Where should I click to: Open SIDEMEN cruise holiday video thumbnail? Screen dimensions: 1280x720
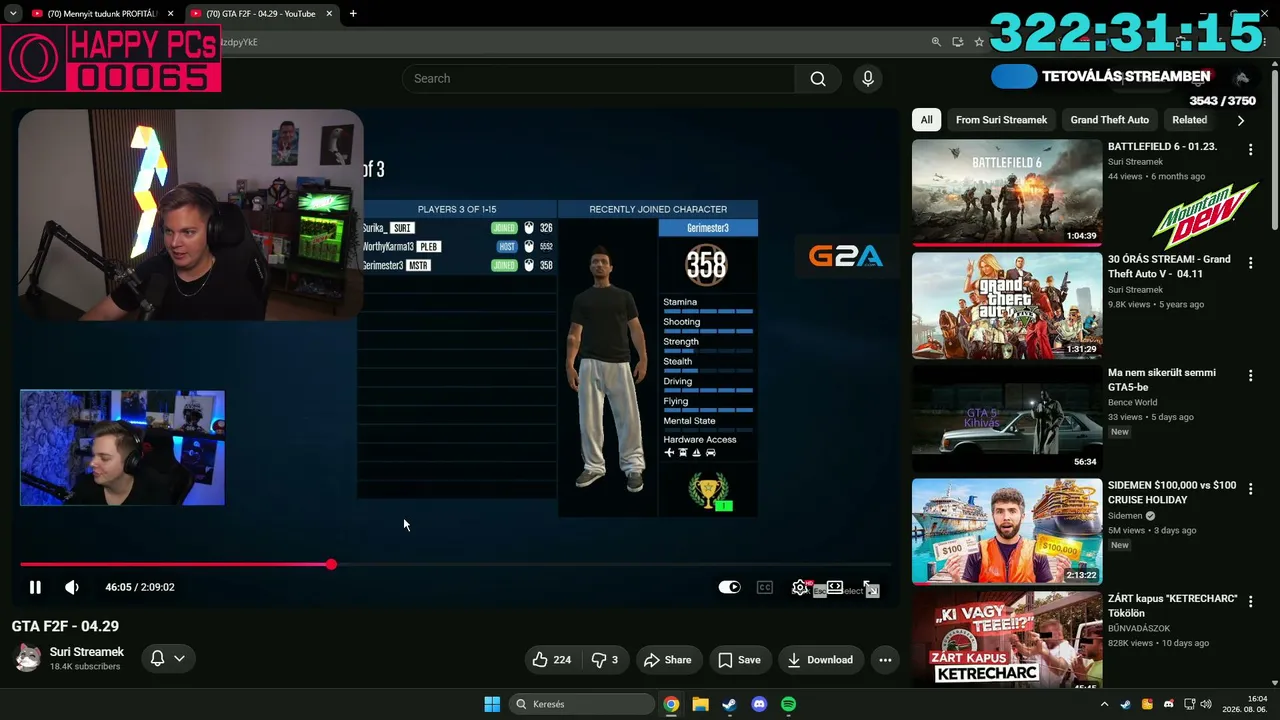1007,531
